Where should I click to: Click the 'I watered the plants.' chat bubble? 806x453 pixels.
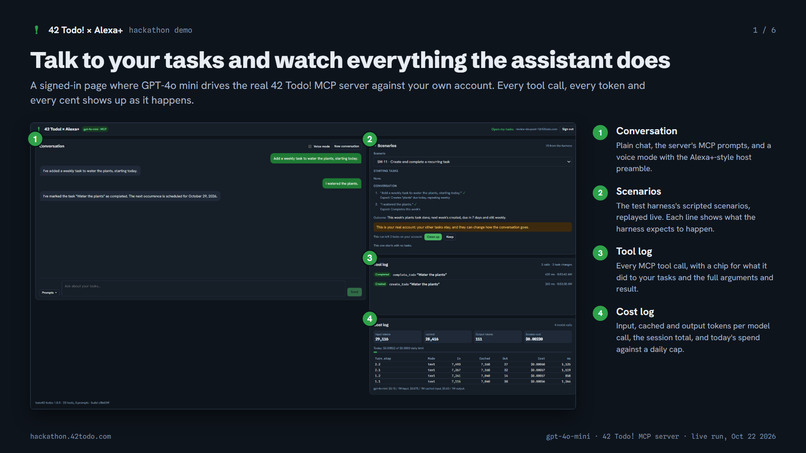(x=342, y=184)
